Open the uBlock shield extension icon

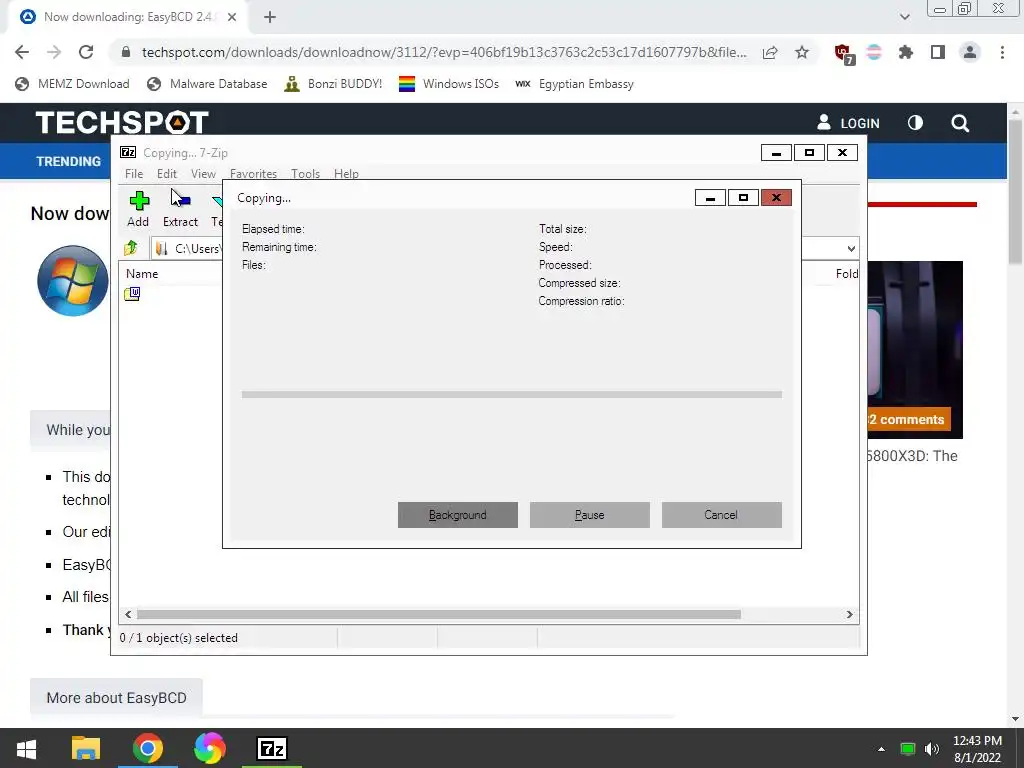click(x=843, y=53)
